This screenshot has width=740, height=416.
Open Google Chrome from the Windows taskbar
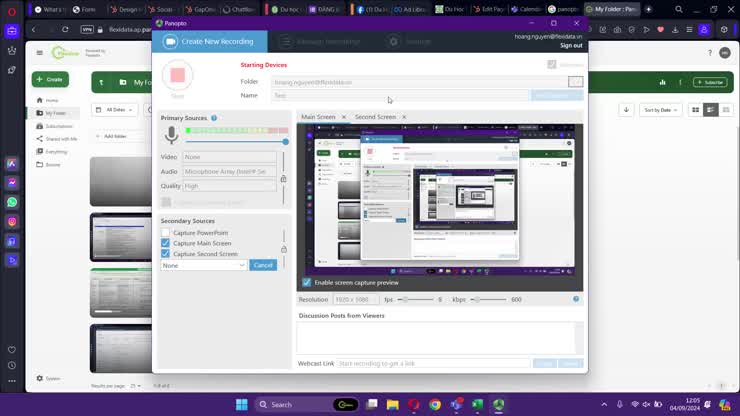[435, 405]
